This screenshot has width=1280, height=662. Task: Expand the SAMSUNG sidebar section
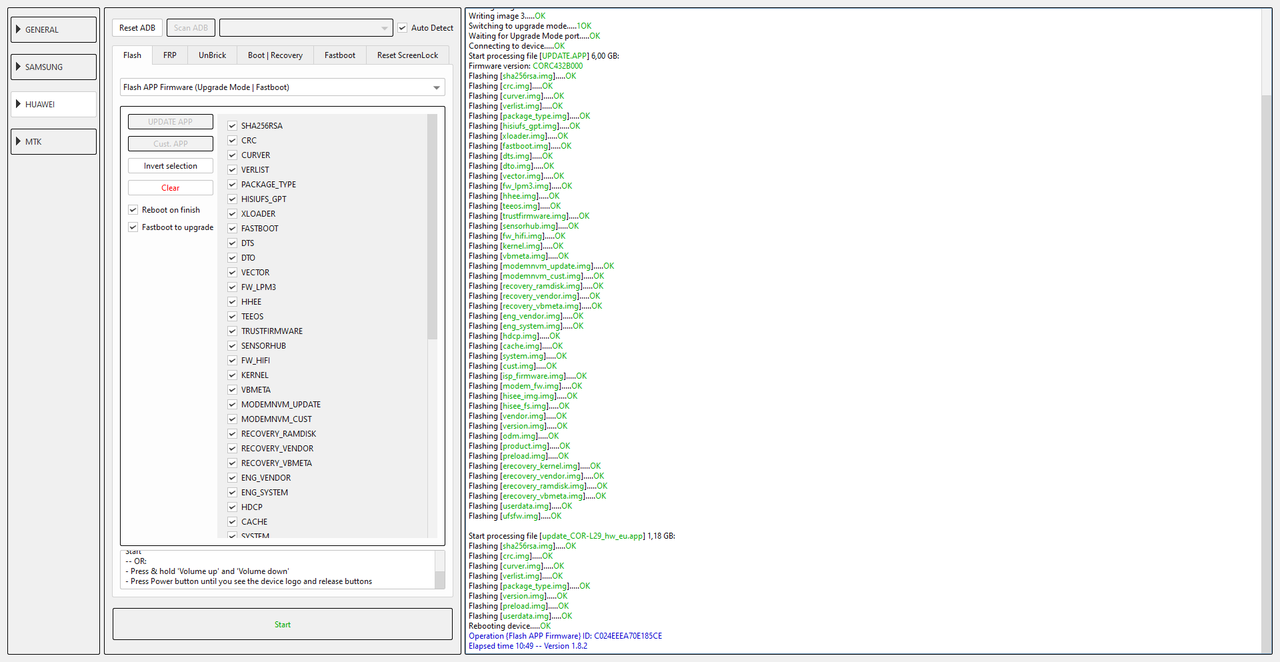[x=54, y=67]
